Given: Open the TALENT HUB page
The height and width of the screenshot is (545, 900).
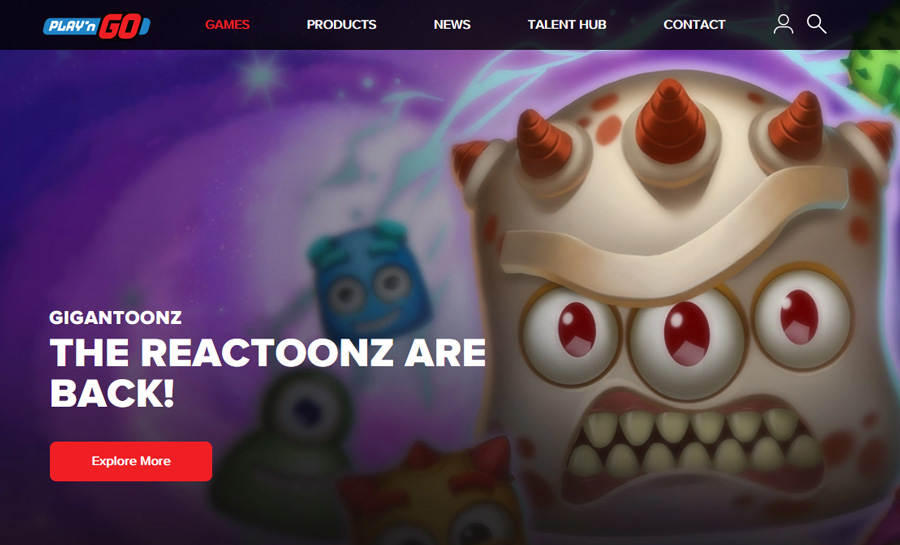Looking at the screenshot, I should click(567, 25).
